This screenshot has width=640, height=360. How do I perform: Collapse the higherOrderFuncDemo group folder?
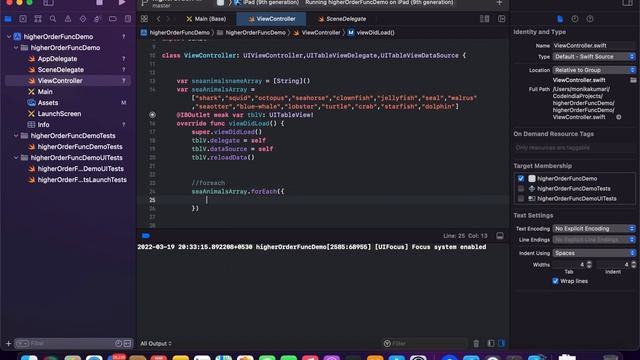tap(16, 48)
